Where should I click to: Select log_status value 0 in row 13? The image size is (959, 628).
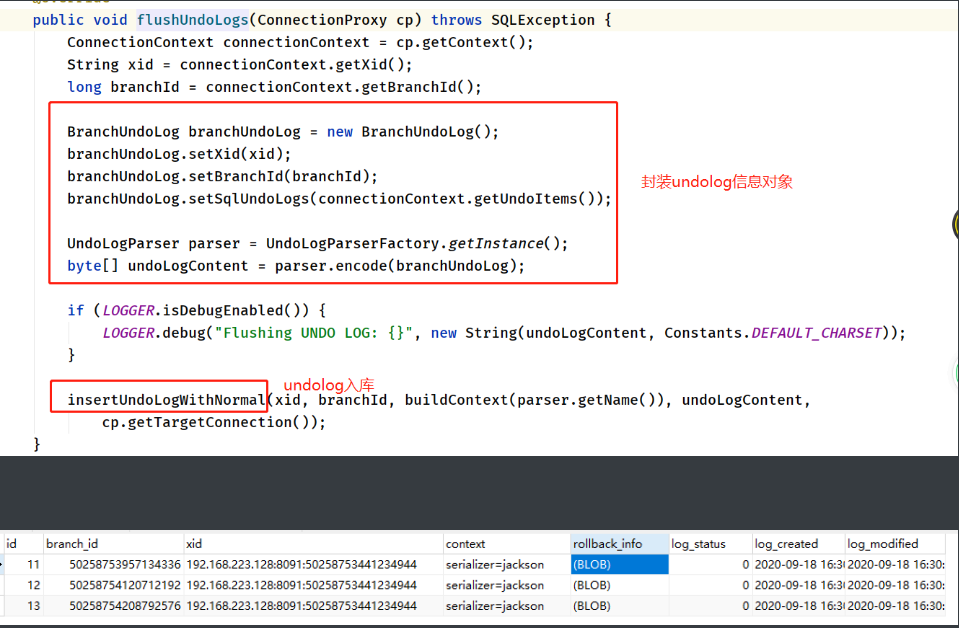coord(710,606)
